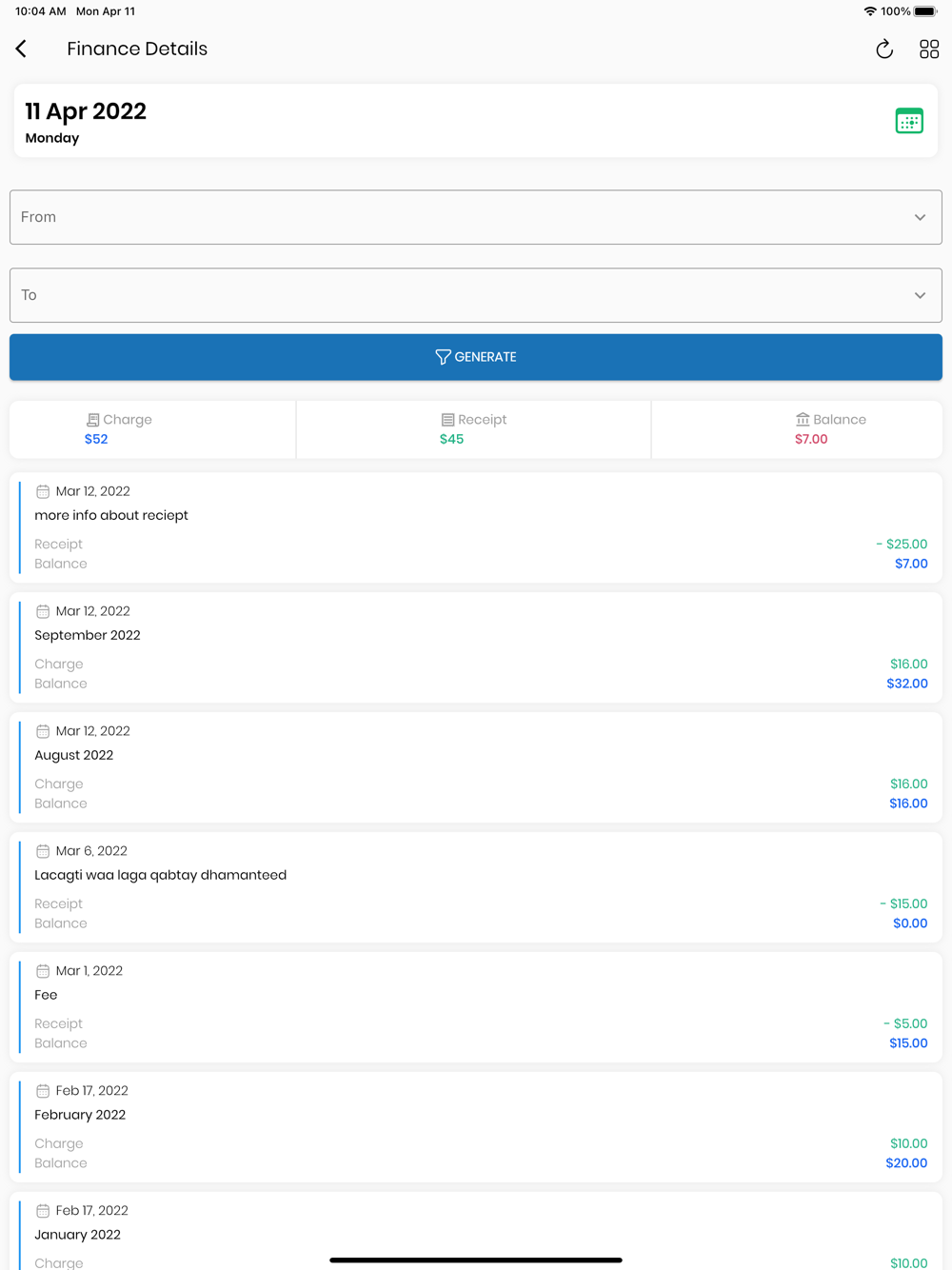Viewport: 952px width, 1270px height.
Task: Open the February 2022 charge entry
Action: (x=476, y=1127)
